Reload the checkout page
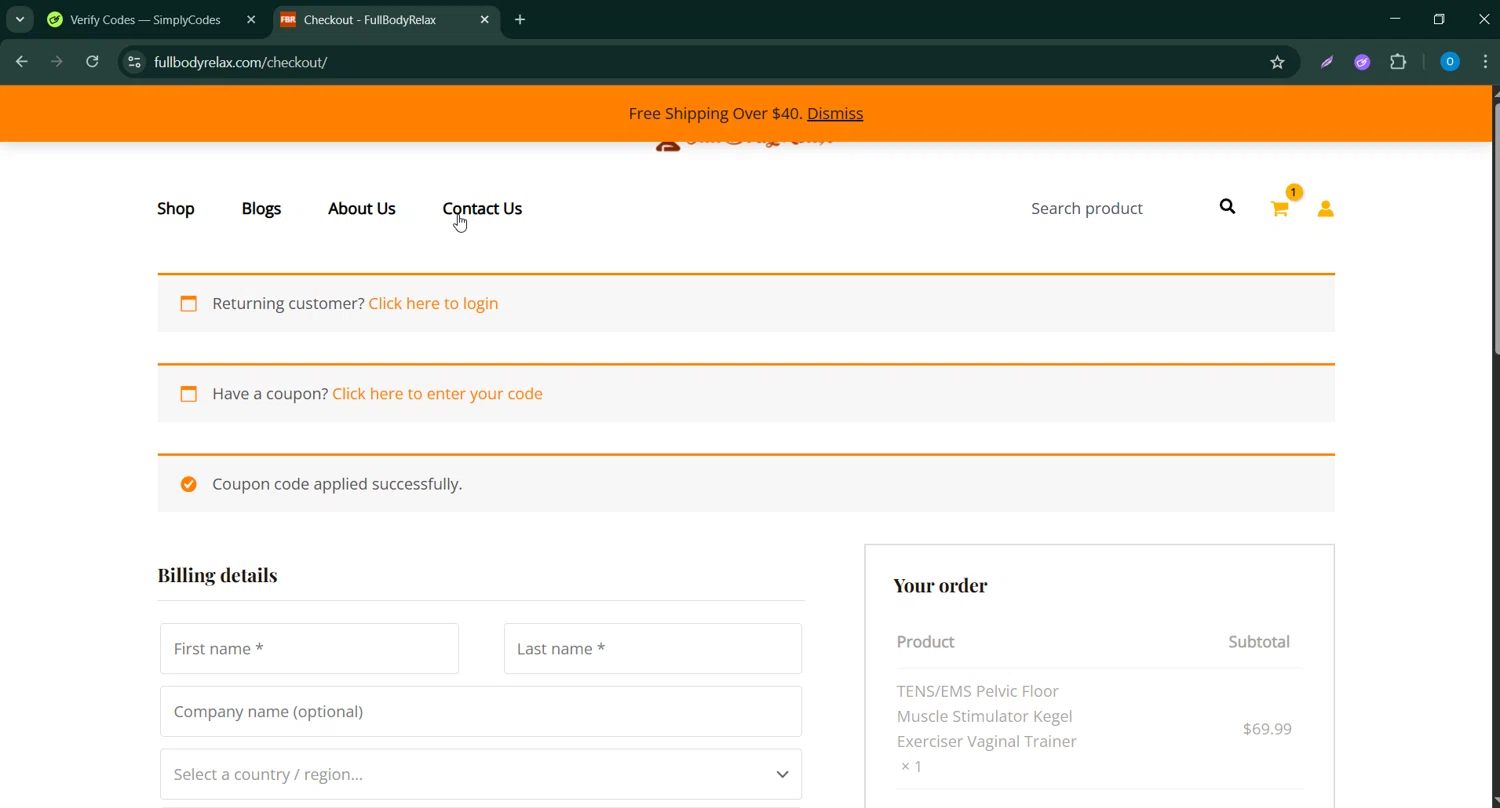The height and width of the screenshot is (808, 1500). pyautogui.click(x=92, y=62)
